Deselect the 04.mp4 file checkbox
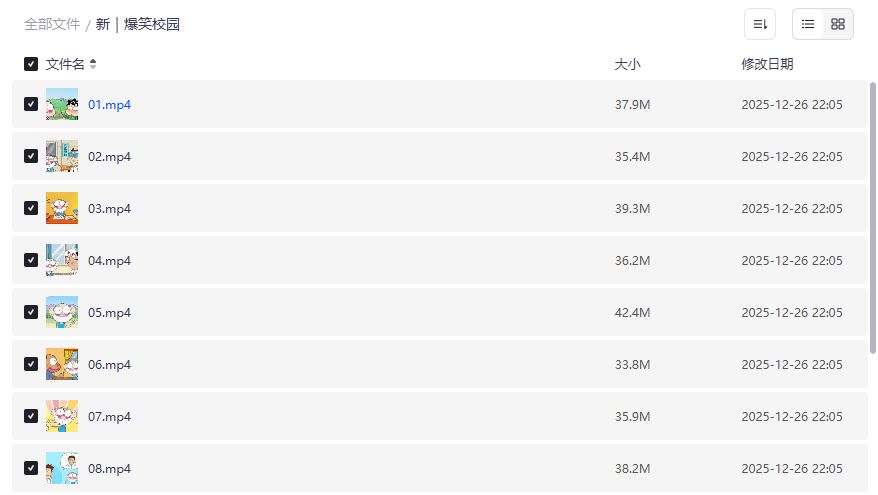Screen dimensions: 878x495 31,260
